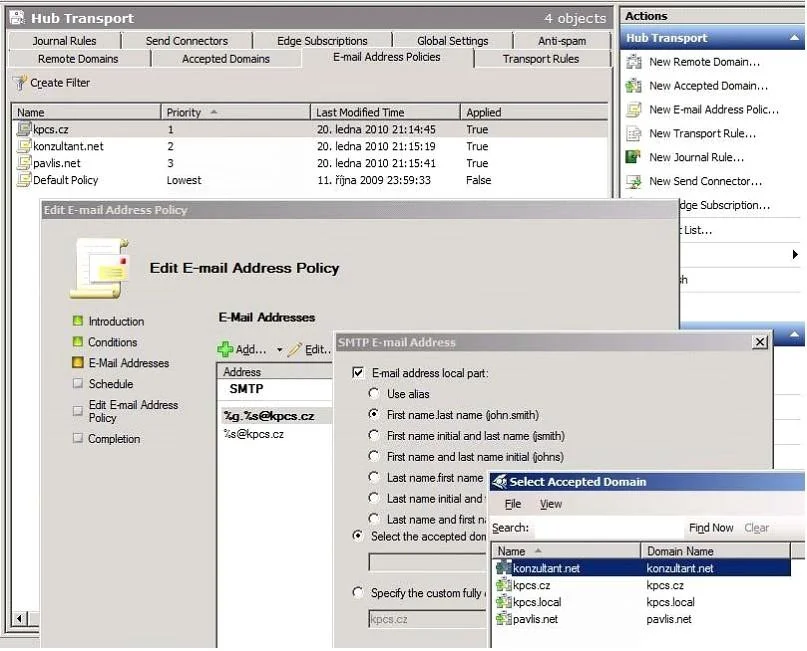This screenshot has width=807, height=651.
Task: Select First name.last name (john.smith) option
Action: click(x=374, y=414)
